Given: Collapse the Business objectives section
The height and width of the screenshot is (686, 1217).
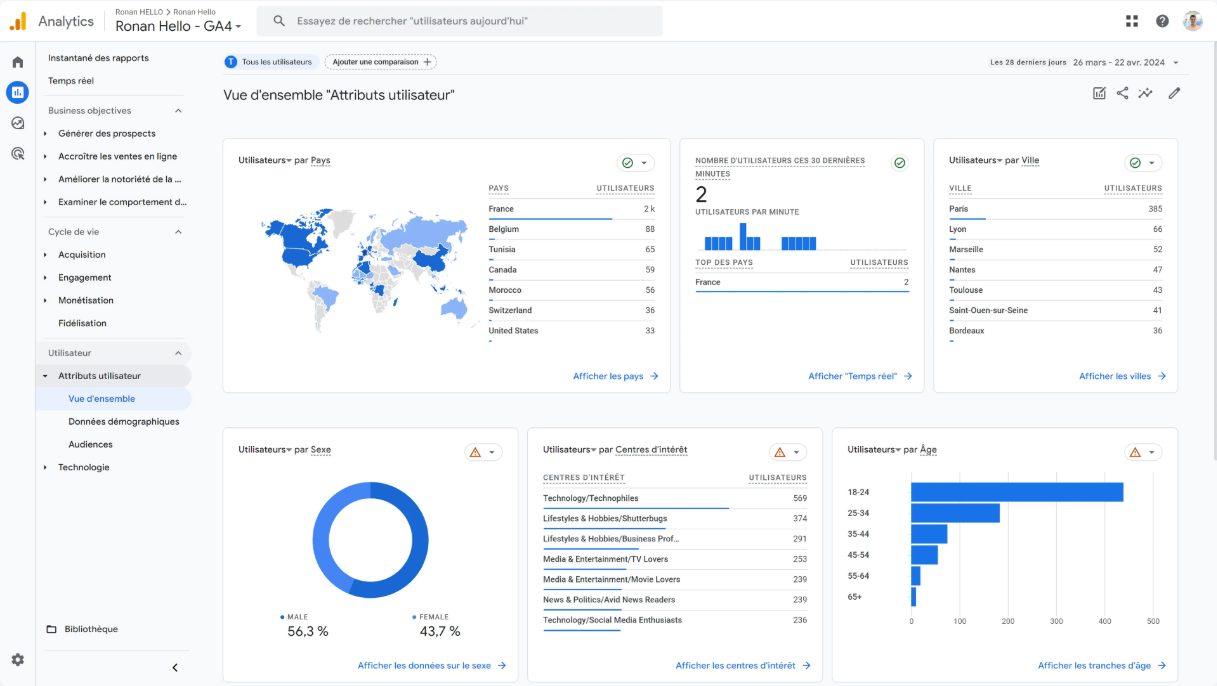Looking at the screenshot, I should tap(179, 111).
